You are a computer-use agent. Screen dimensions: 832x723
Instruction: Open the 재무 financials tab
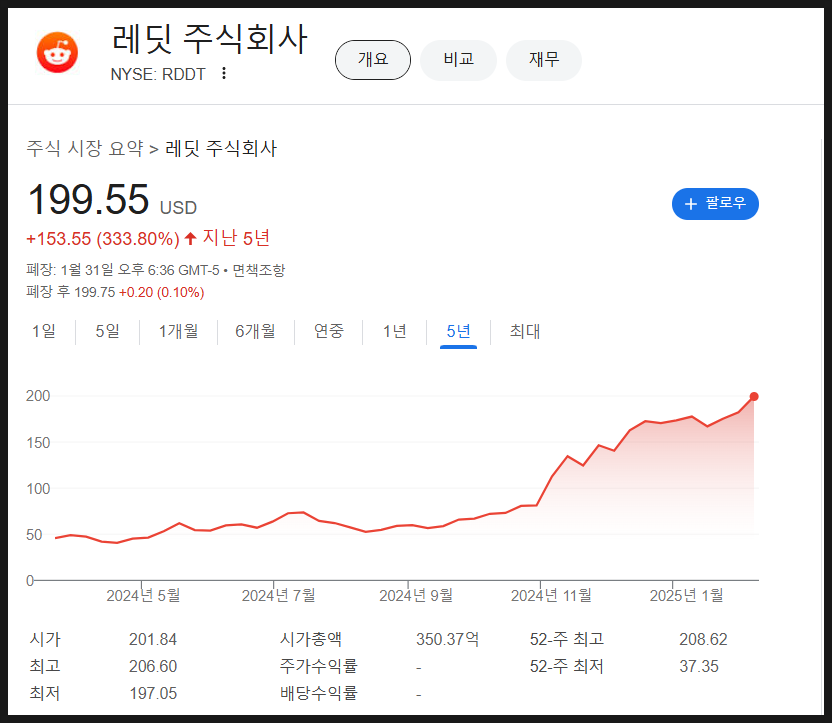544,60
